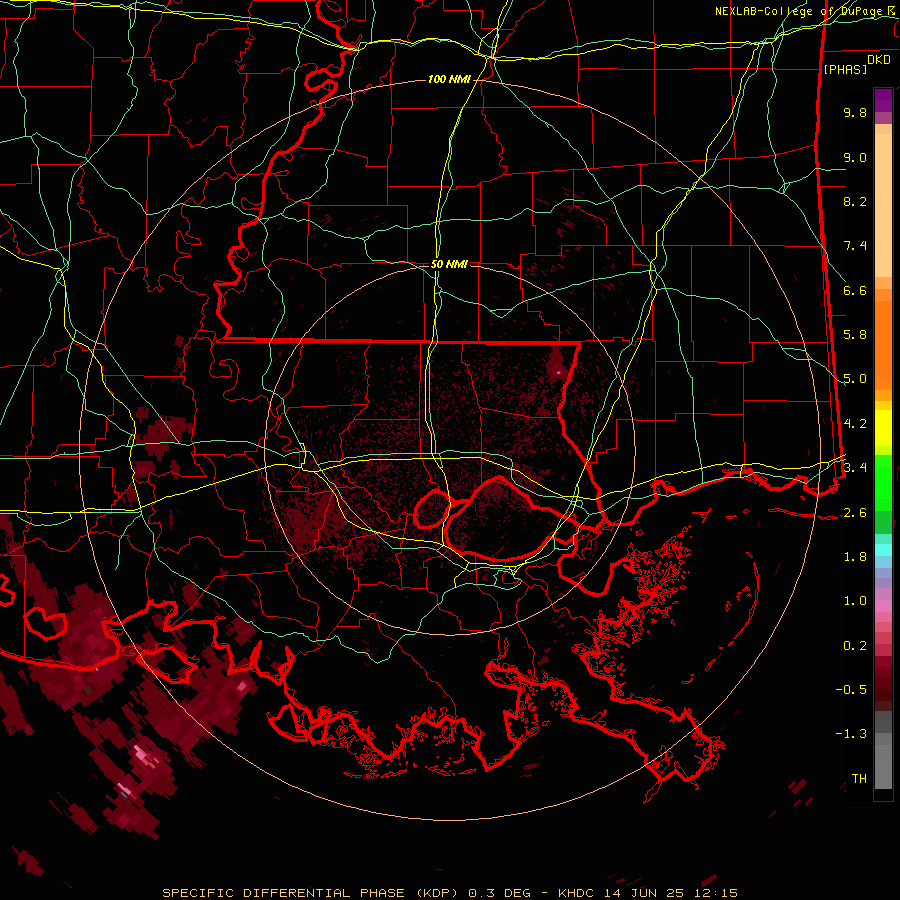Click the KHDC radar site identifier in caption
Viewport: 900px width, 900px height.
click(577, 893)
